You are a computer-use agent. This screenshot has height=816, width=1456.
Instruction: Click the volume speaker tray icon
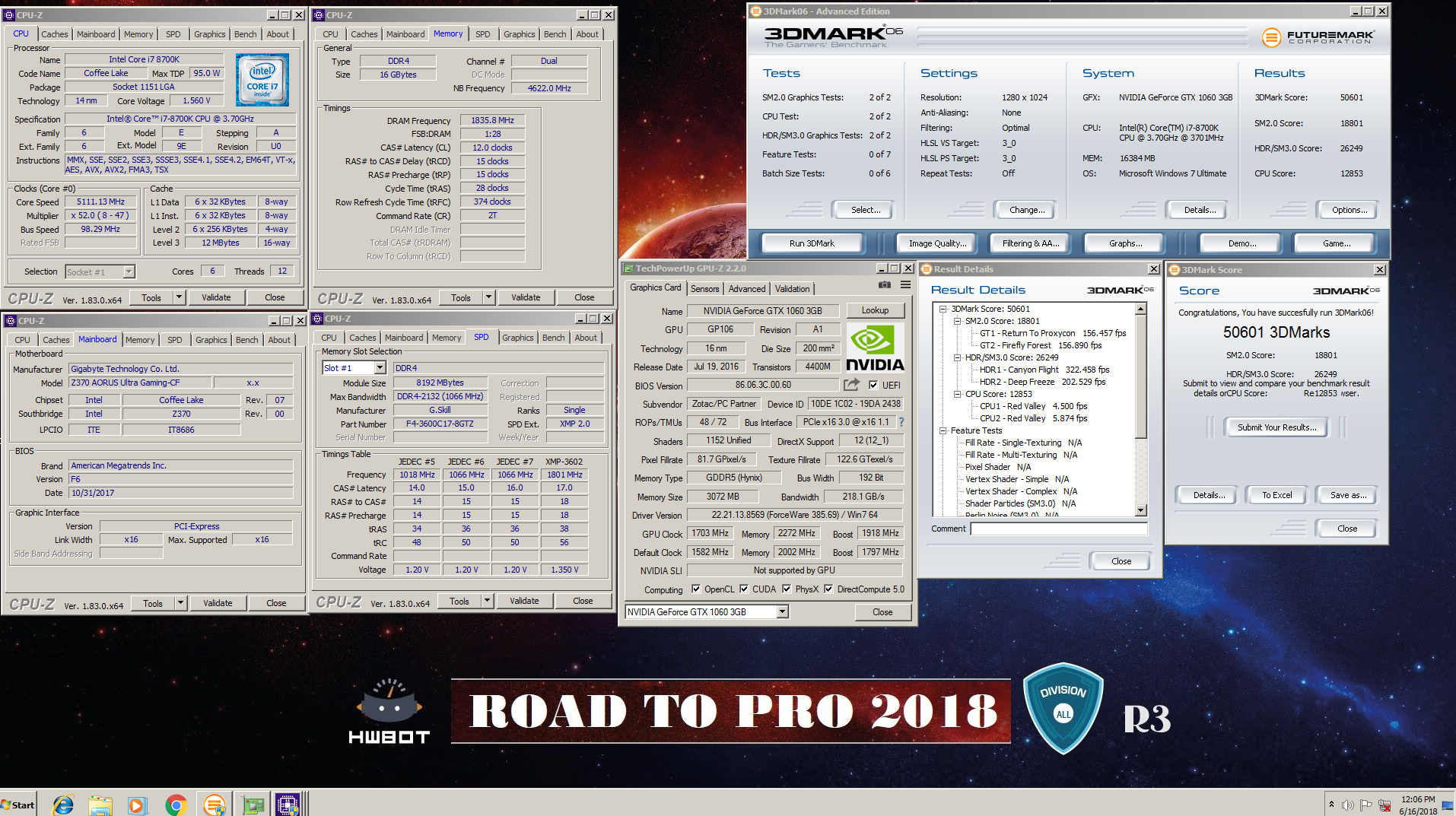[1348, 805]
